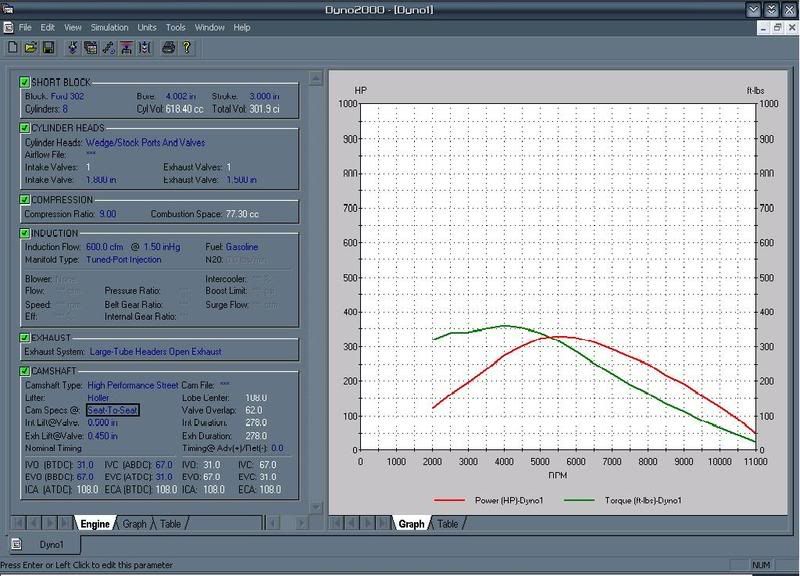
Task: Open the Tools menu
Action: (x=176, y=28)
